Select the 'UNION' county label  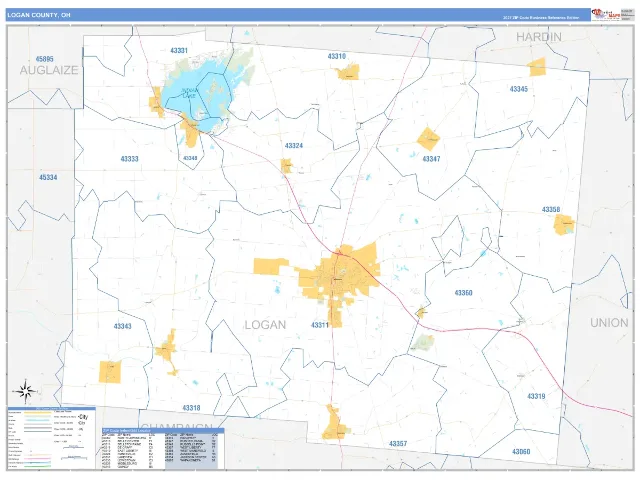[609, 323]
